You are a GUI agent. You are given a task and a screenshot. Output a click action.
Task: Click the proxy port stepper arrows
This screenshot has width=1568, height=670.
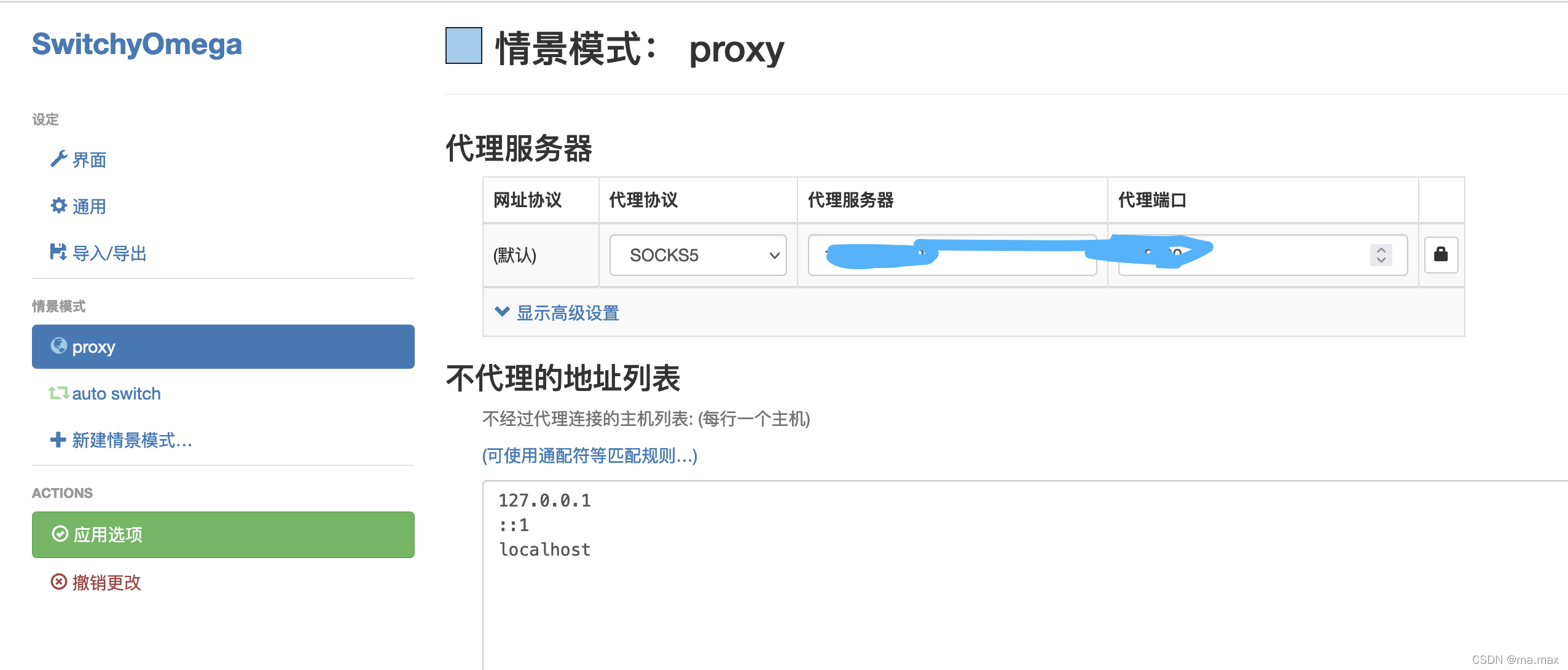tap(1381, 255)
